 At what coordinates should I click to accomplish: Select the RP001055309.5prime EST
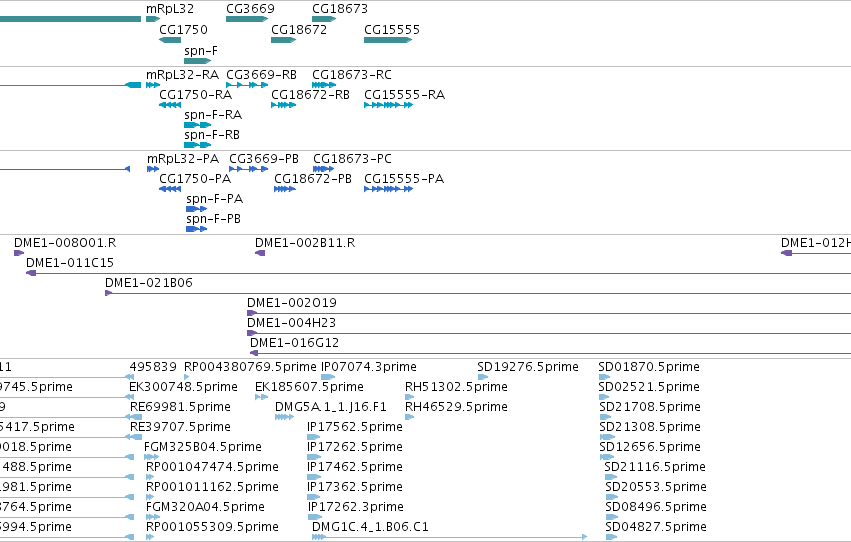point(150,537)
